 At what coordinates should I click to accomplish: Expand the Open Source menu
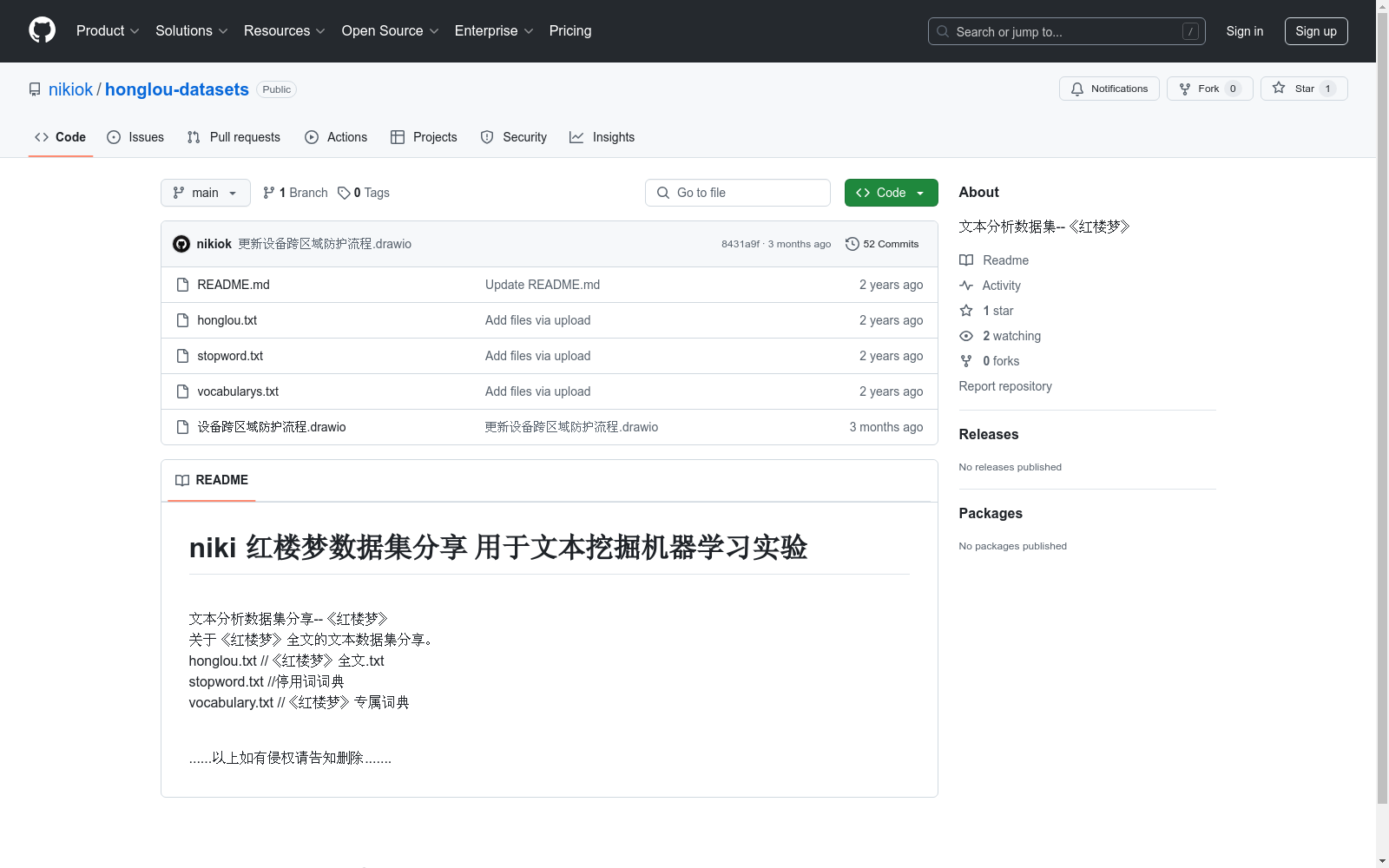point(391,30)
